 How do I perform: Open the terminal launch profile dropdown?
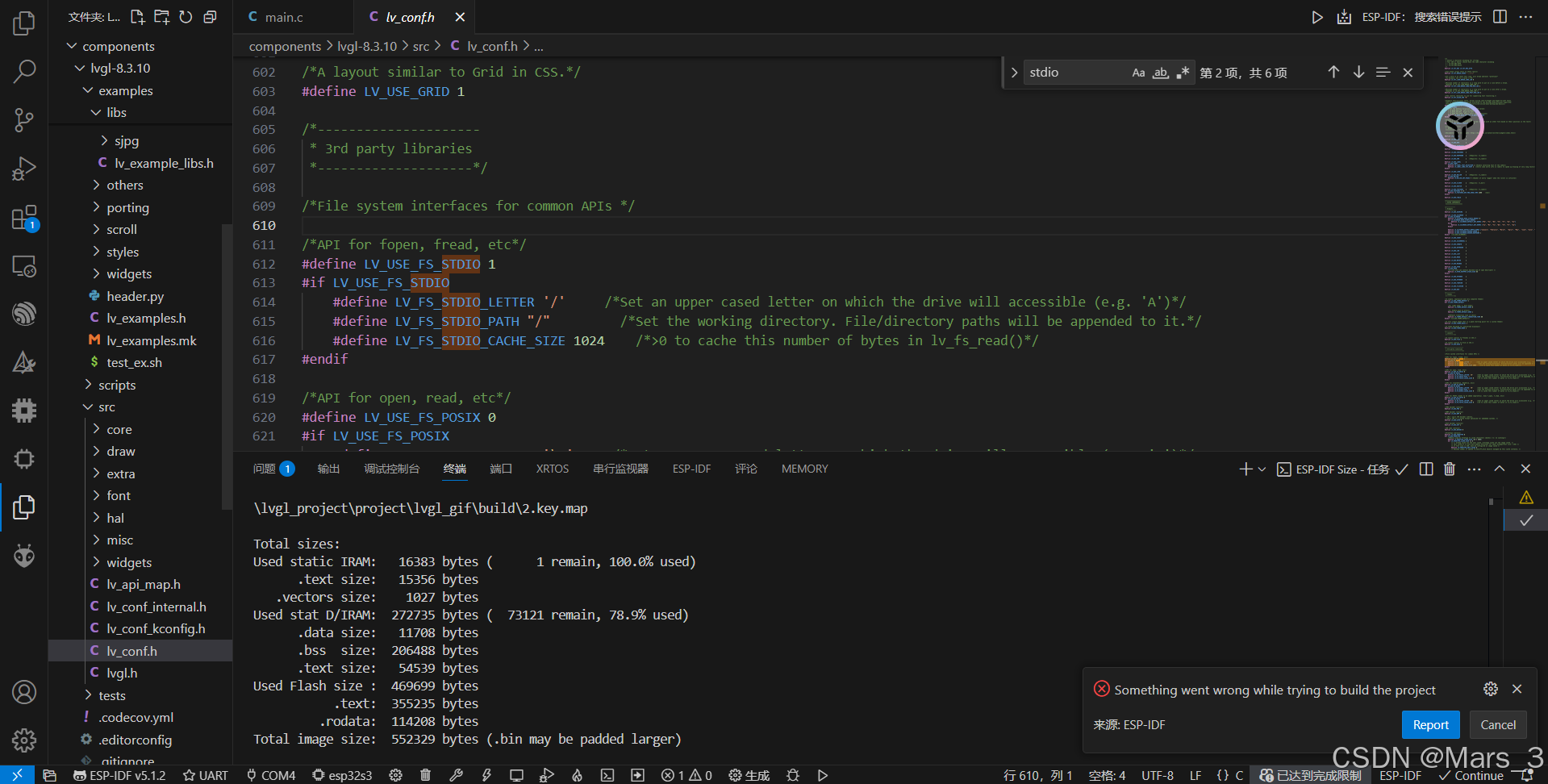click(1262, 469)
